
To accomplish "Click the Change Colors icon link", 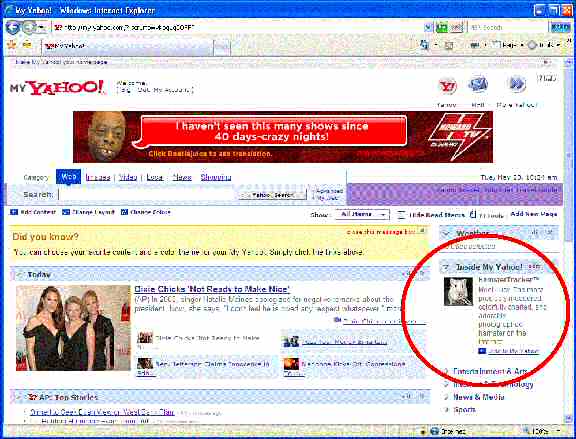I will point(145,212).
